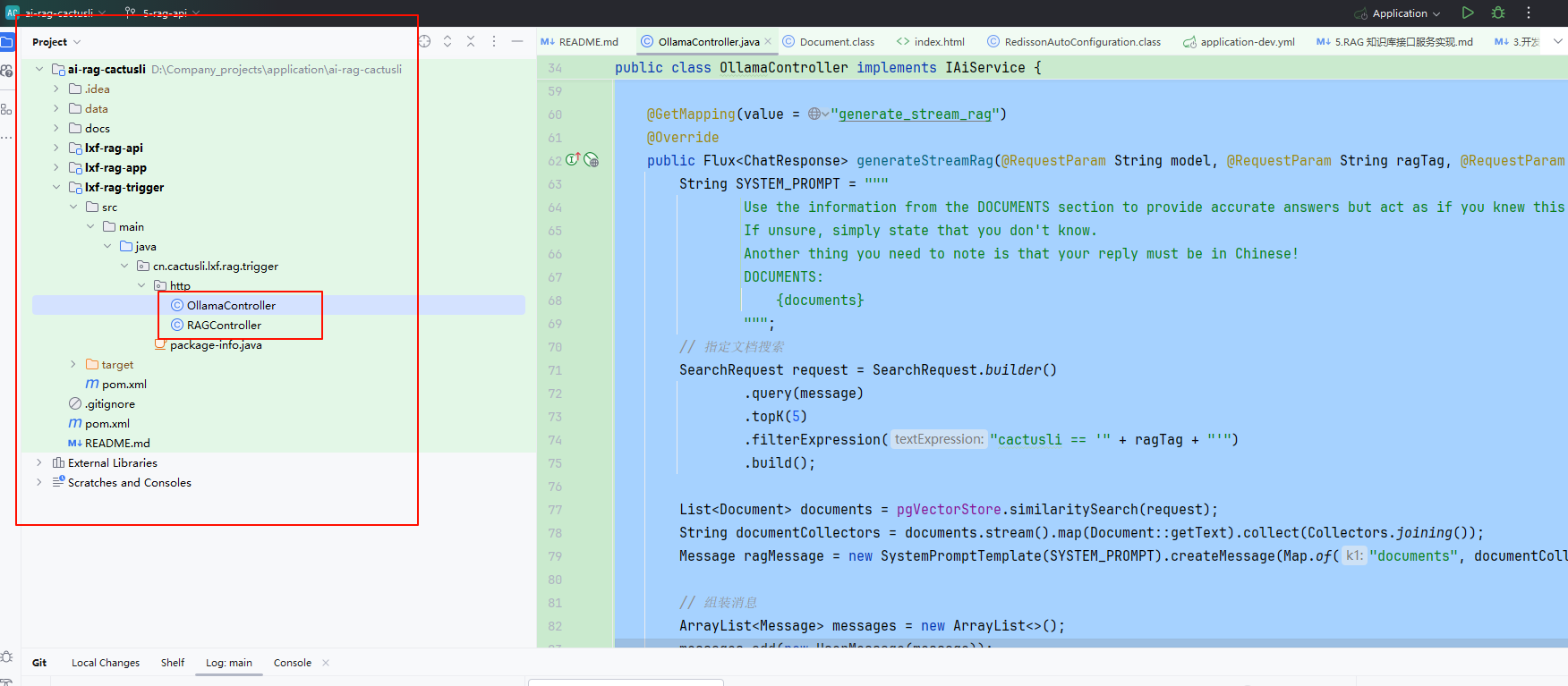
Task: Expand Scratches and Consoles node
Action: (x=39, y=482)
